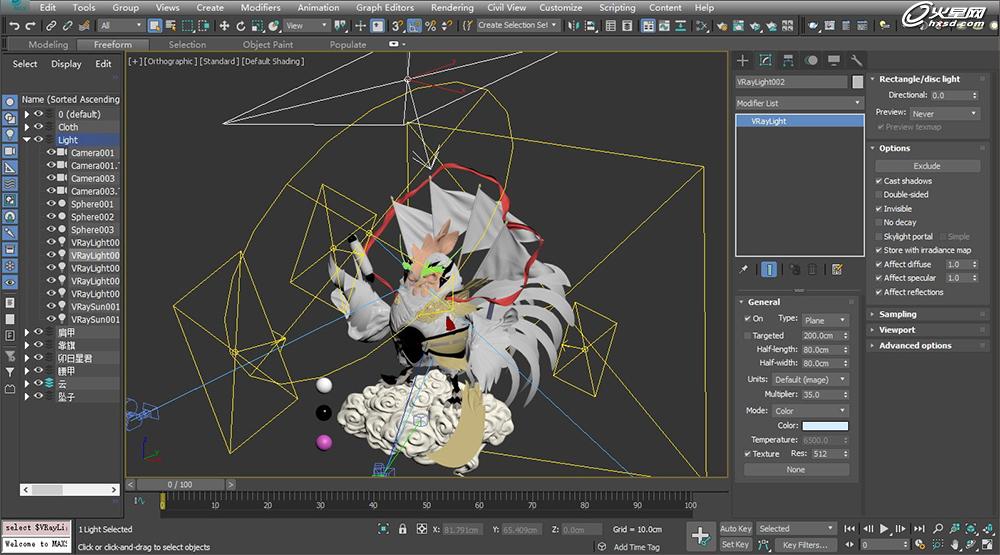Toggle Store with irradiance map checkbox
This screenshot has width=1000, height=555.
(x=879, y=250)
